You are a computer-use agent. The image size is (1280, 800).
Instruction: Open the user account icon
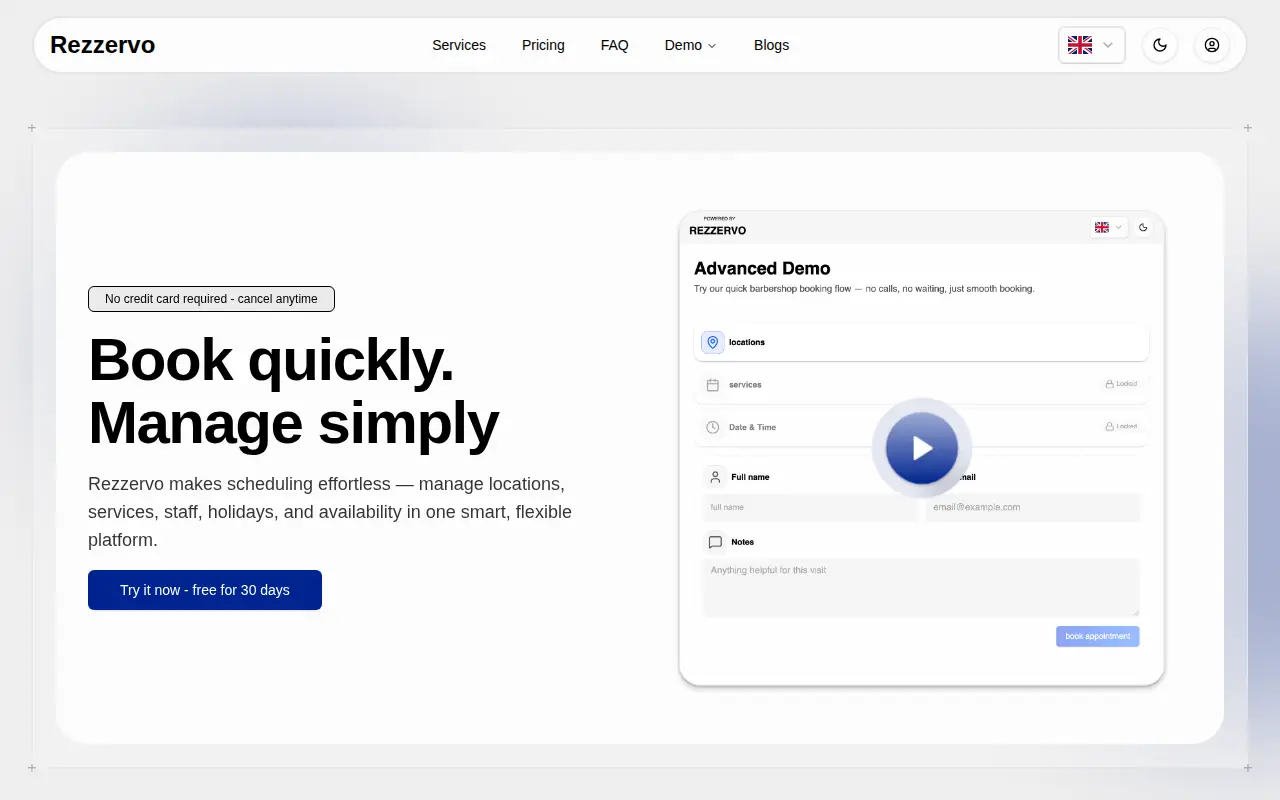[x=1212, y=45]
